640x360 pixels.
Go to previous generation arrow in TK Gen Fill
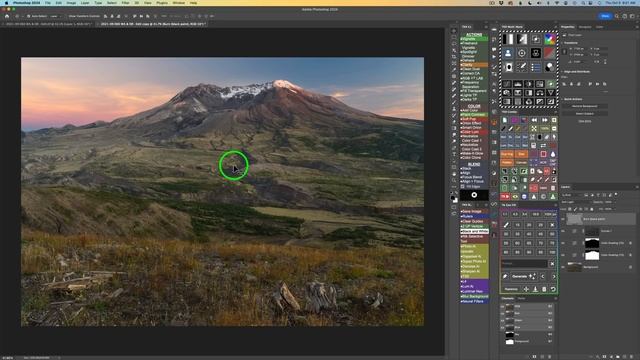pos(543,276)
